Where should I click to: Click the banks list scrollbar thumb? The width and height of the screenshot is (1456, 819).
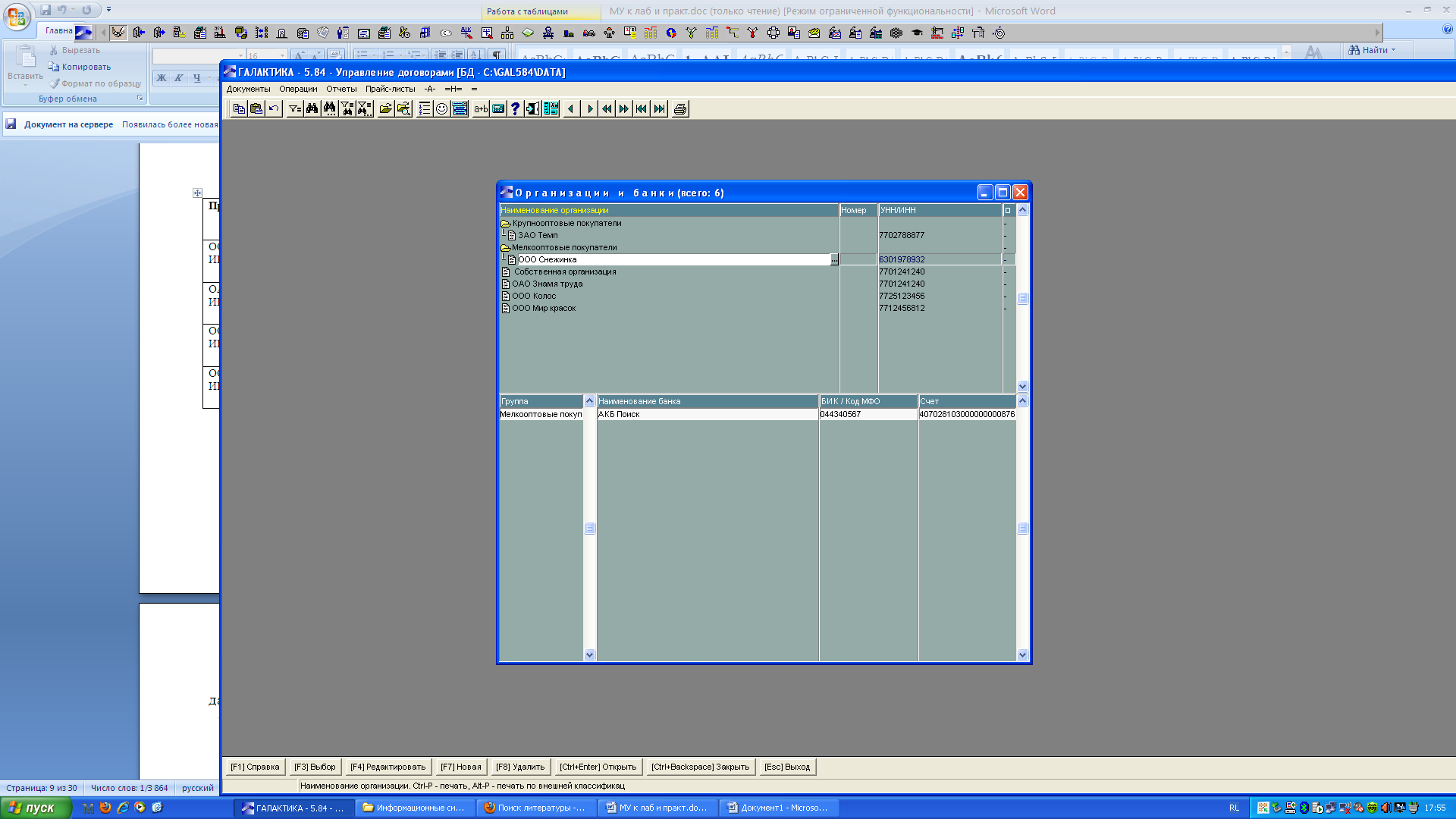pos(1022,529)
